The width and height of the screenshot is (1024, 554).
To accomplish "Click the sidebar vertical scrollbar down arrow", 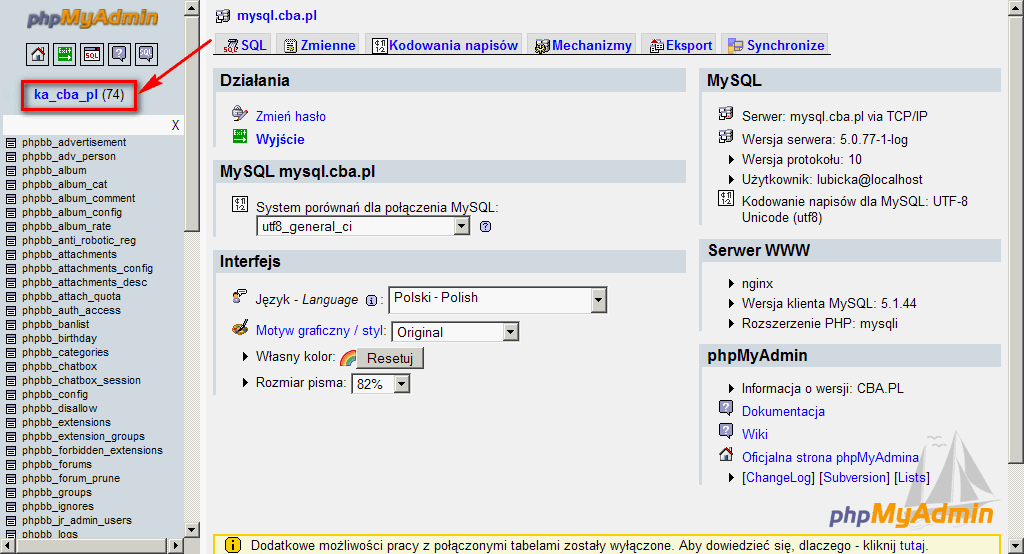I will coord(191,530).
